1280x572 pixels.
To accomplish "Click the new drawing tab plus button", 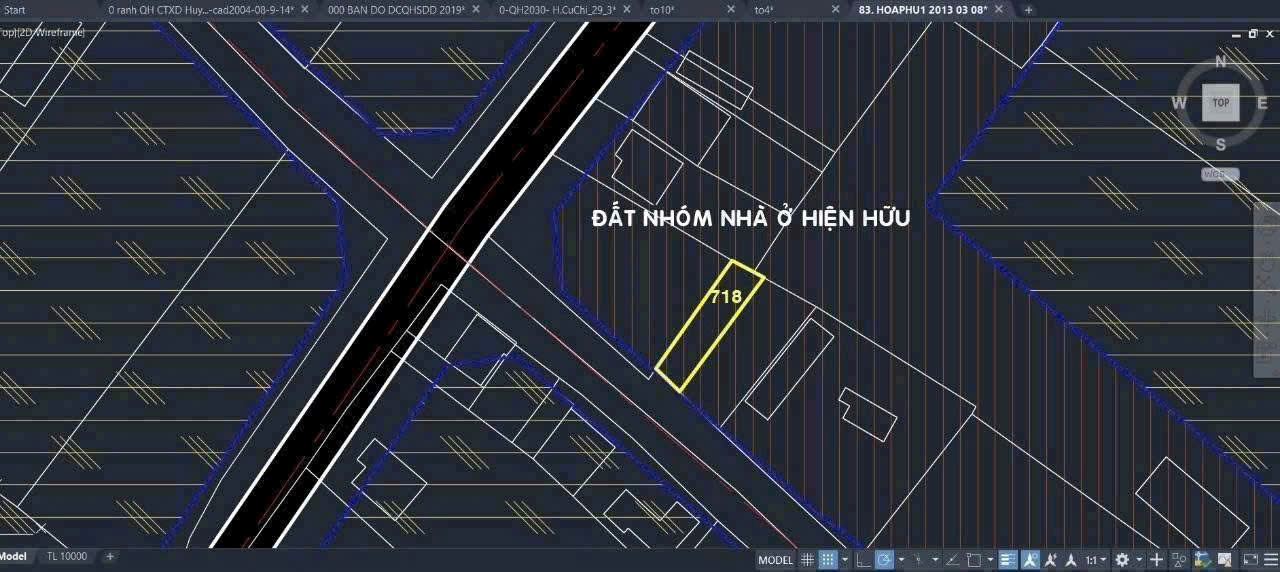I will point(1028,9).
